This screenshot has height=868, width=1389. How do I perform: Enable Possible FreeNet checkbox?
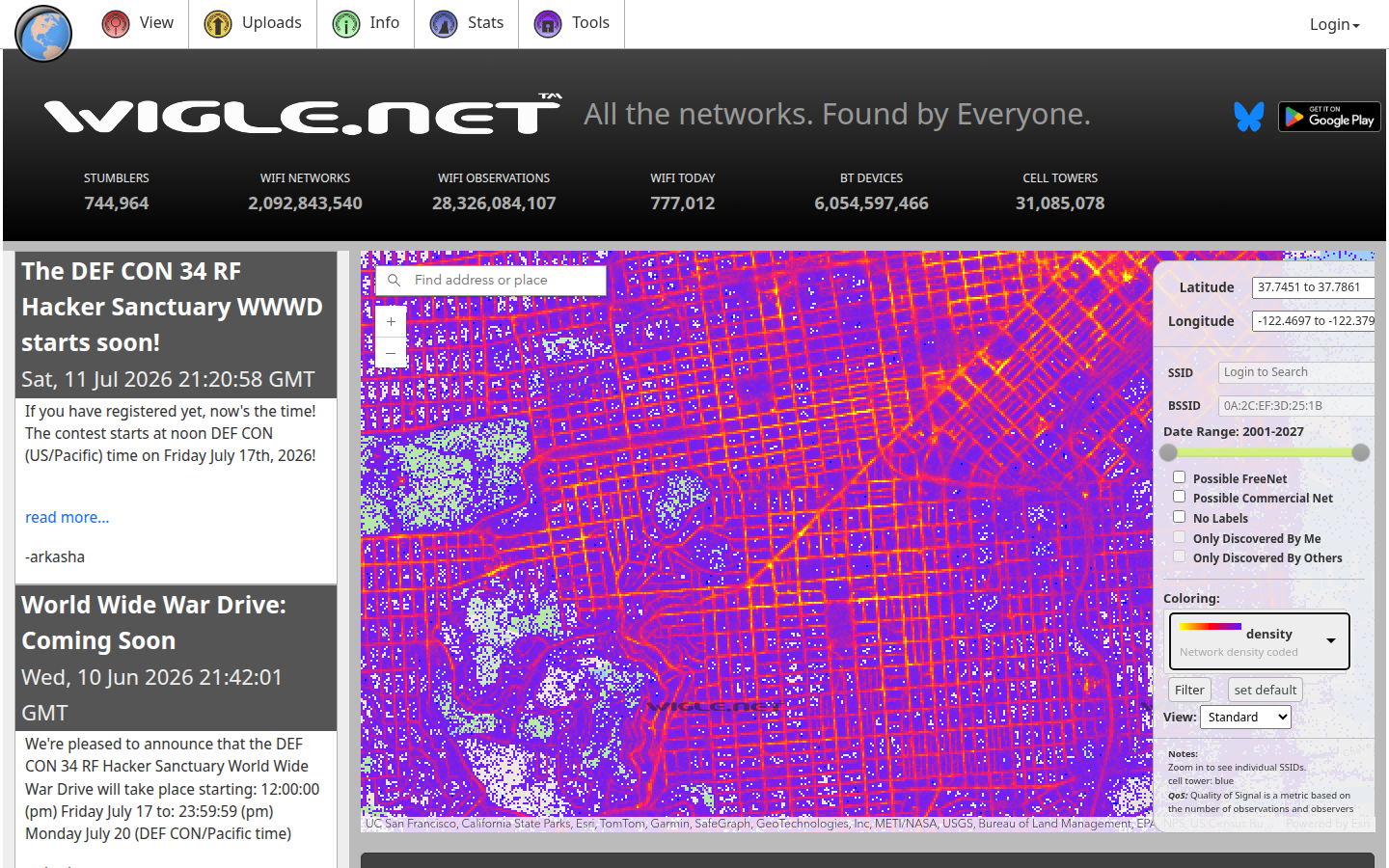click(1179, 477)
